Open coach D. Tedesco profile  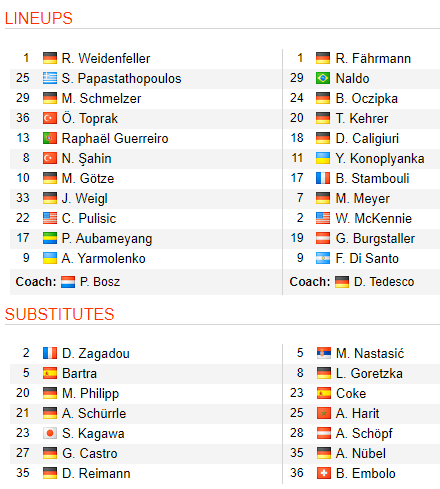pyautogui.click(x=384, y=282)
